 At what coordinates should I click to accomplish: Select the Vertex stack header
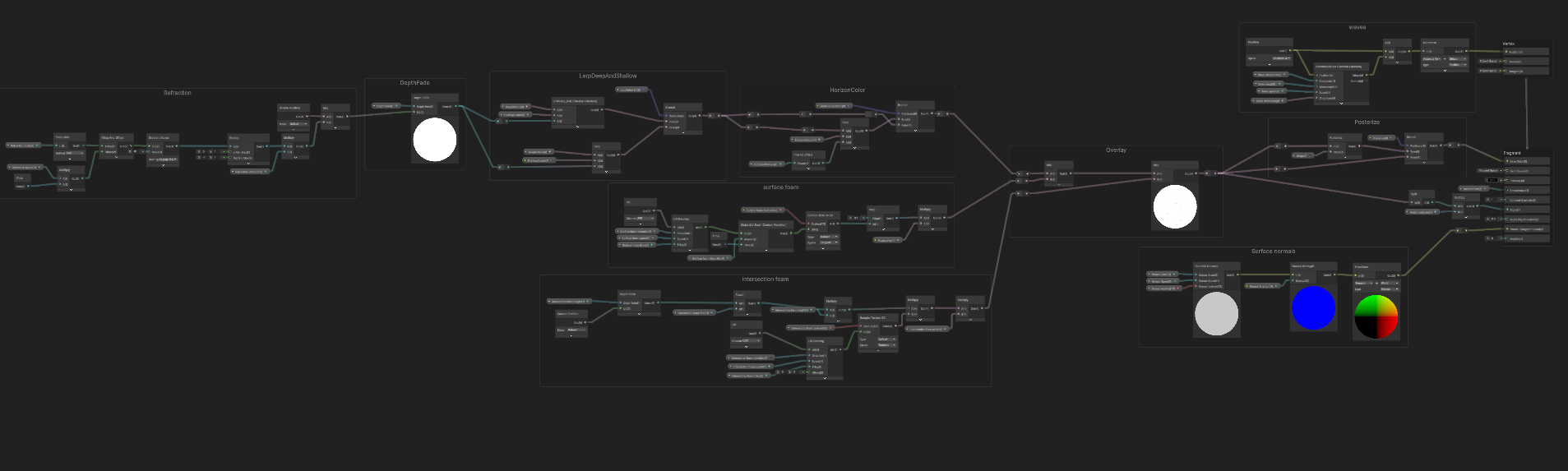1510,44
